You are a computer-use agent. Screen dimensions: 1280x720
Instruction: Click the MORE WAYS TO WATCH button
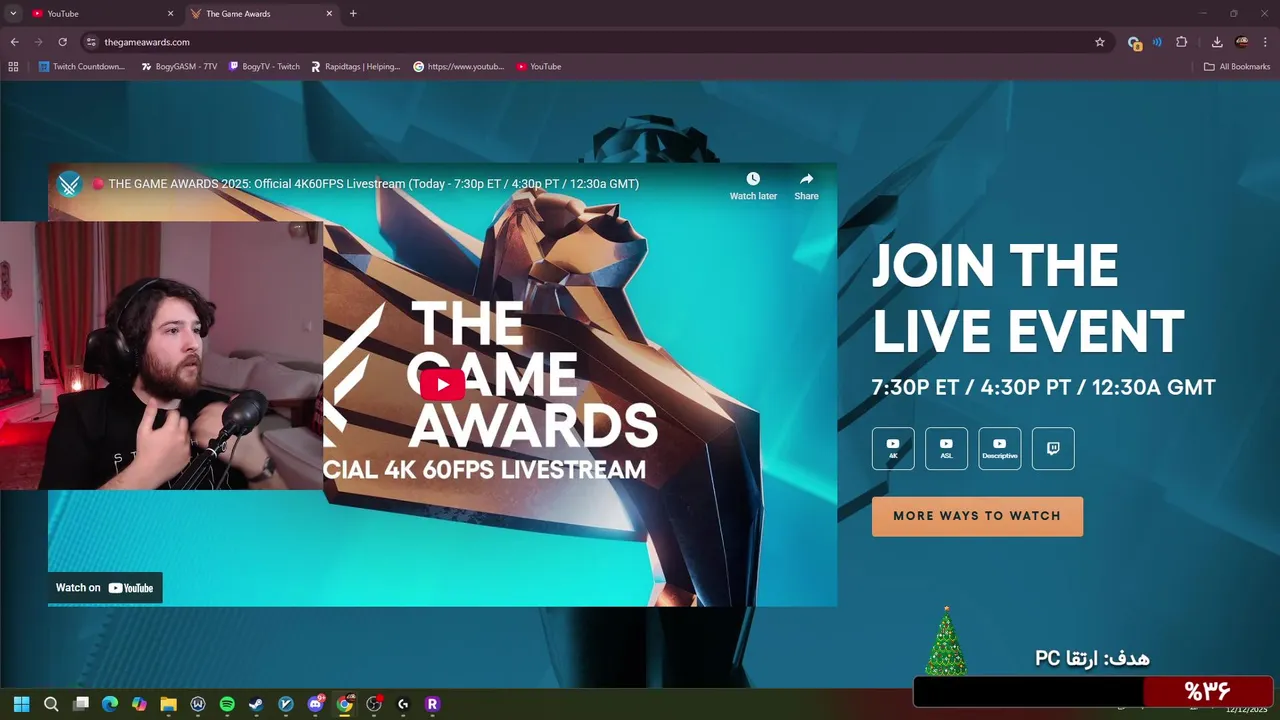pos(977,516)
